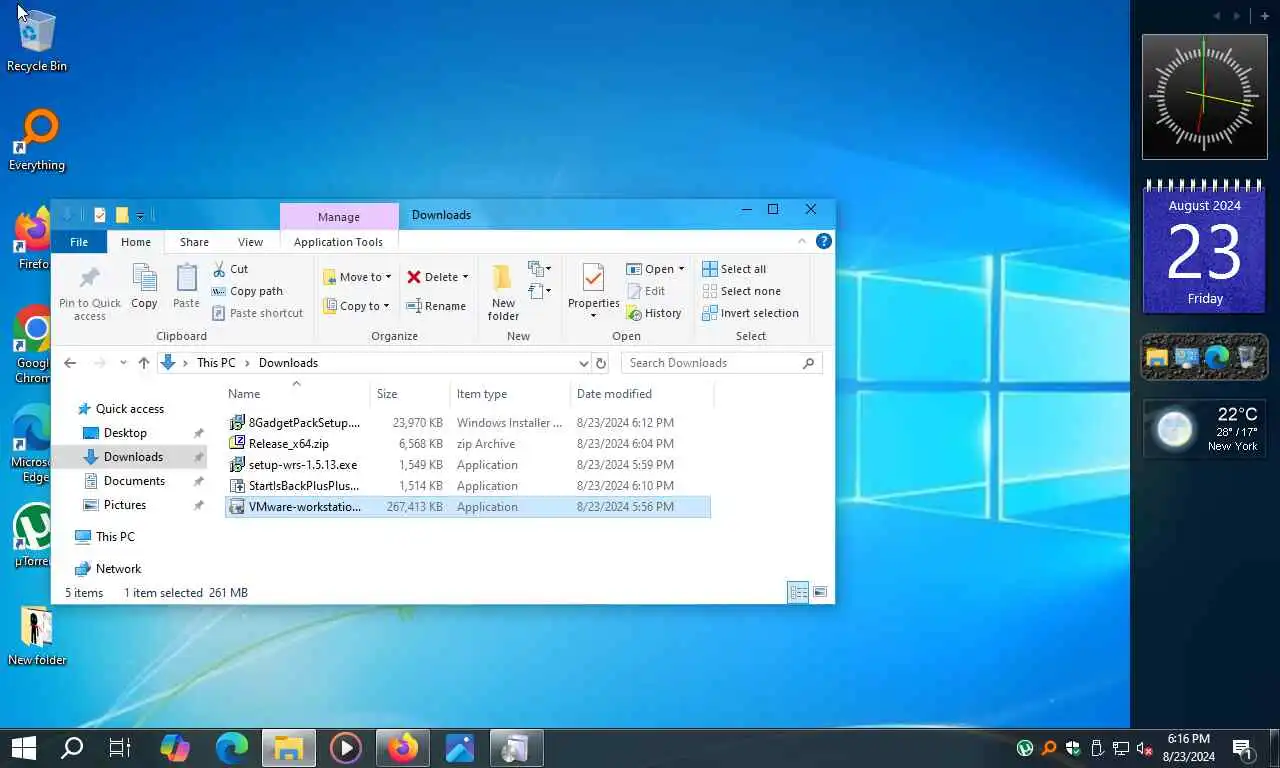1280x768 pixels.
Task: Select Network in navigation pane
Action: [118, 569]
